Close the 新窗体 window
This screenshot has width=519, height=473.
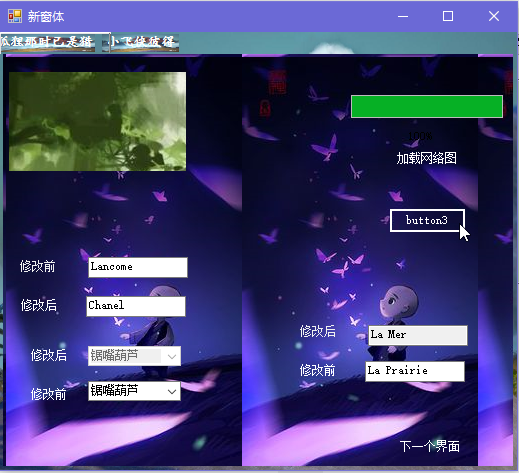coord(494,16)
